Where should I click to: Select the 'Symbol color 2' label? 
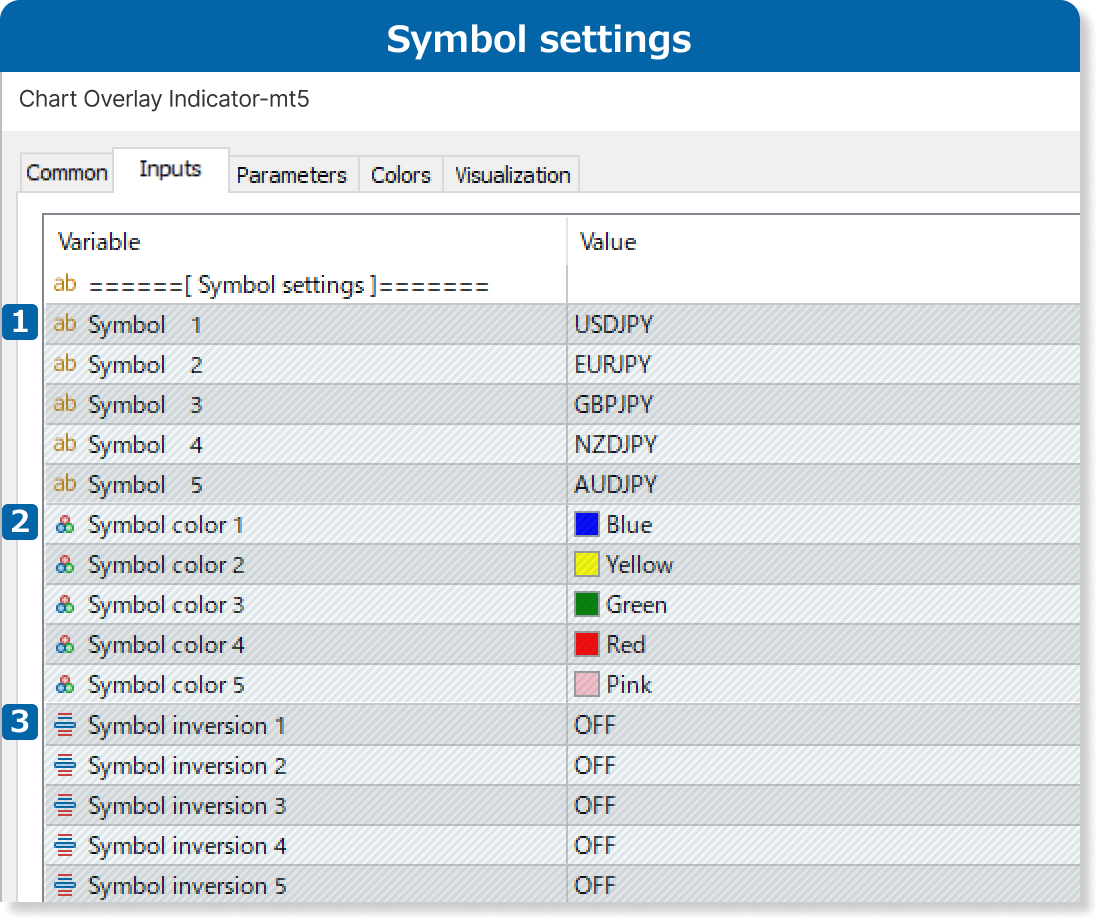[x=166, y=565]
